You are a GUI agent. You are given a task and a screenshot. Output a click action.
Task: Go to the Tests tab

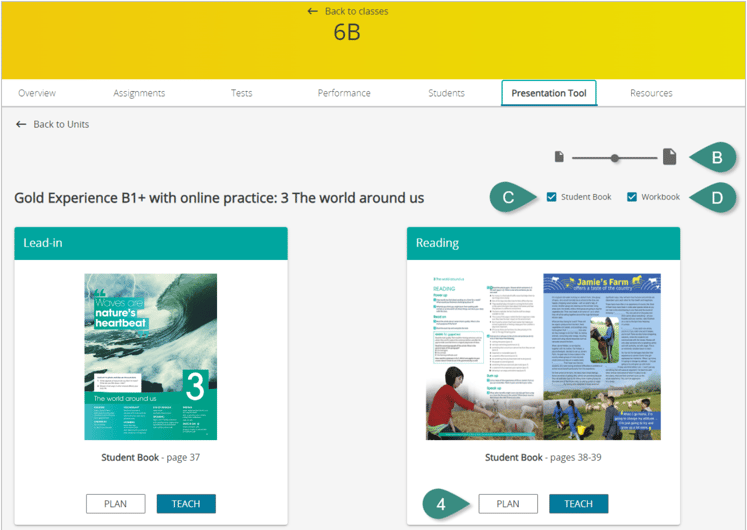click(241, 93)
